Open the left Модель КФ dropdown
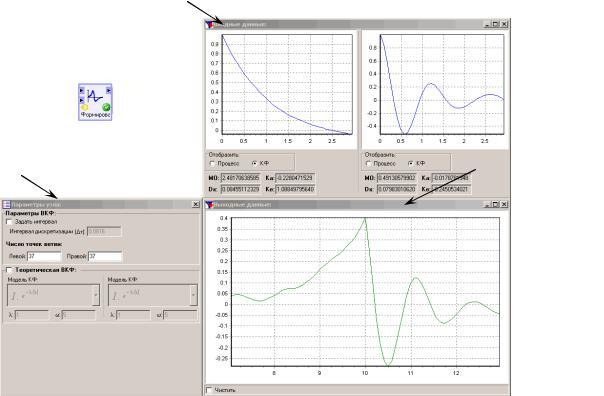This screenshot has width=604, height=396. 96,295
